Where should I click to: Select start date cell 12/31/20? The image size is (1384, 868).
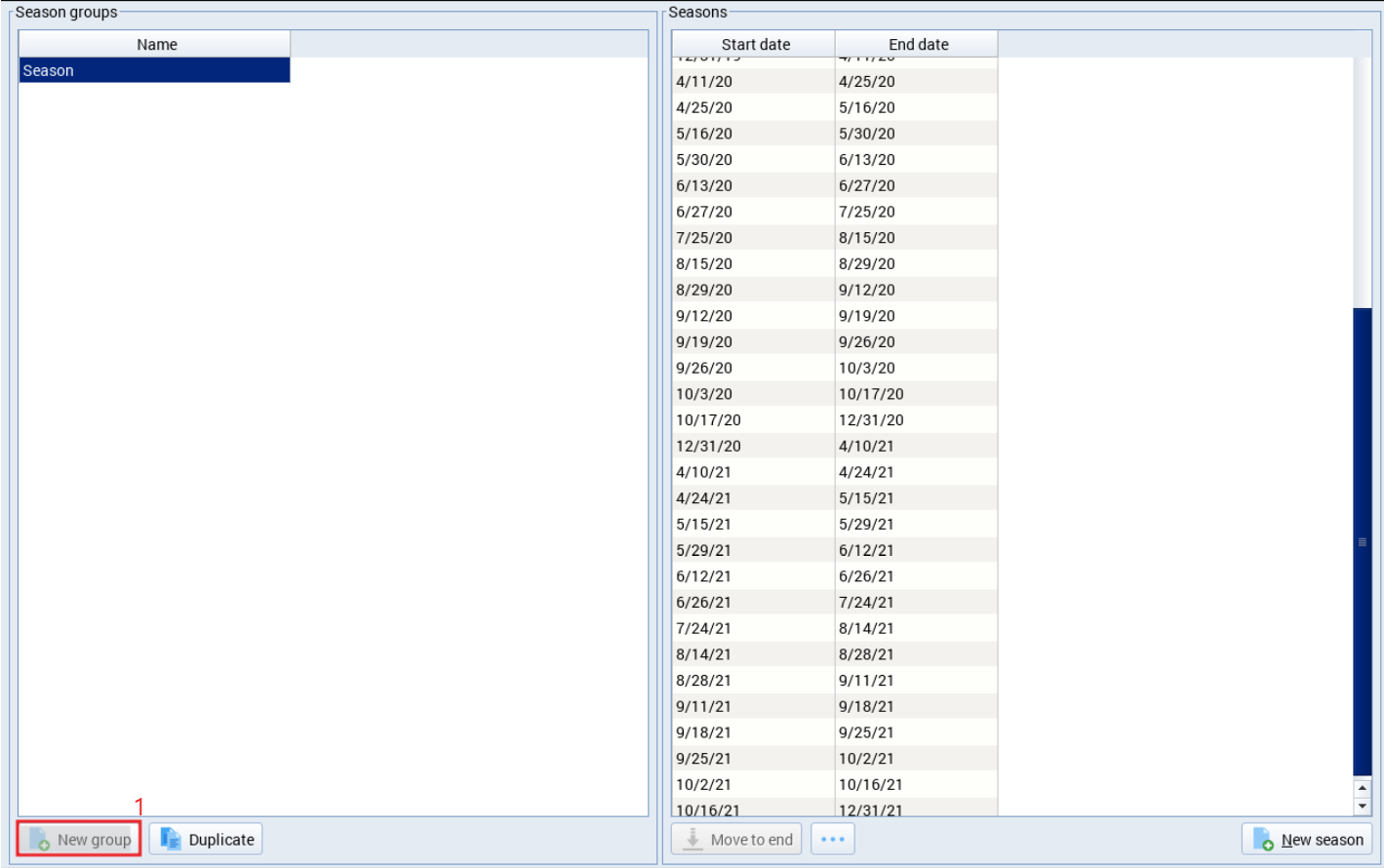coord(753,446)
